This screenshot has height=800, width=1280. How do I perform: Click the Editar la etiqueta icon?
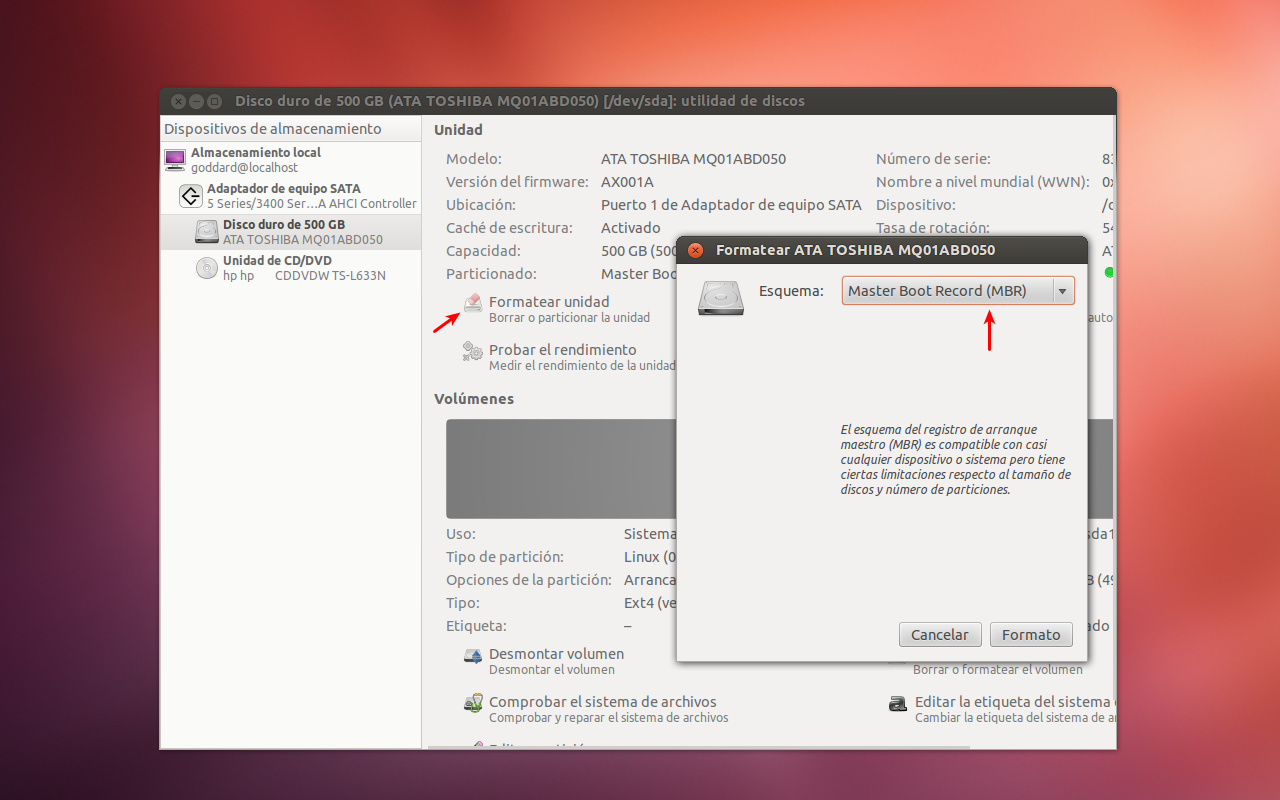click(898, 703)
